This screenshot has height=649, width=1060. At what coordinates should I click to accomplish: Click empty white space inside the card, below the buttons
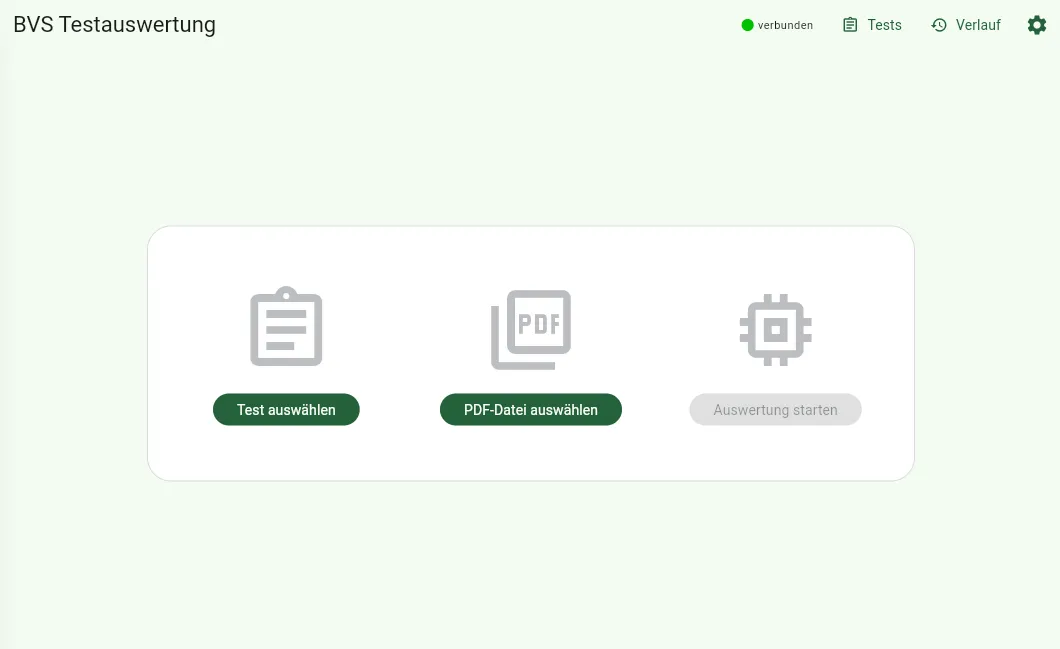click(530, 455)
